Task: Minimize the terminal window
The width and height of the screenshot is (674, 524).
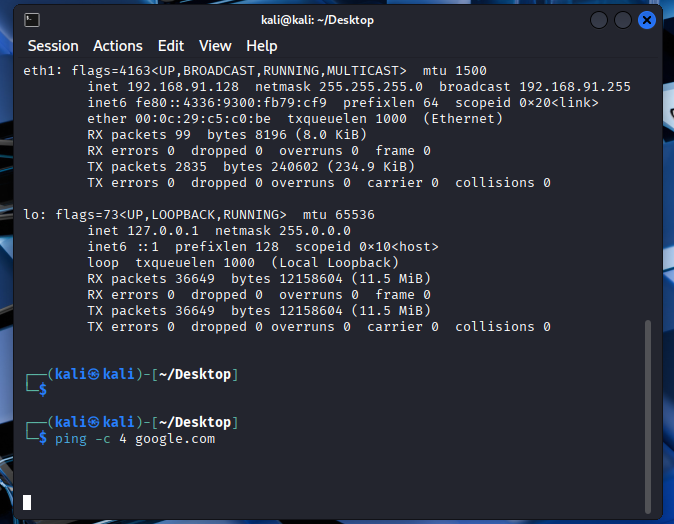Action: (598, 20)
